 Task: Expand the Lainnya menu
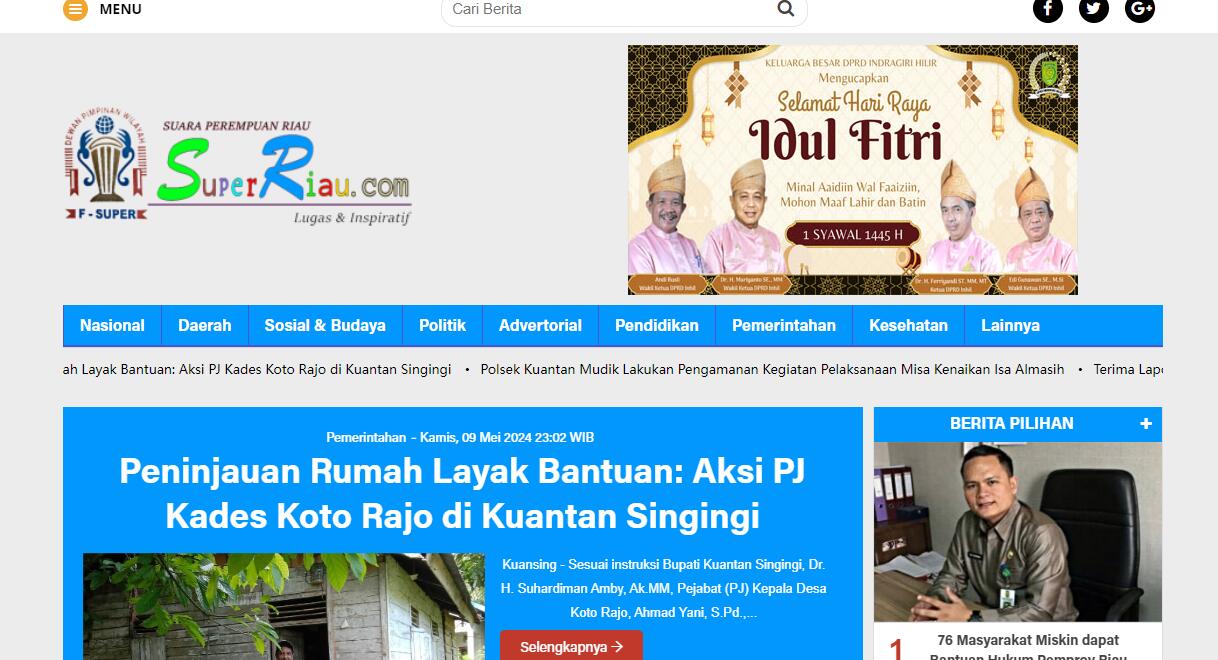pyautogui.click(x=1010, y=326)
